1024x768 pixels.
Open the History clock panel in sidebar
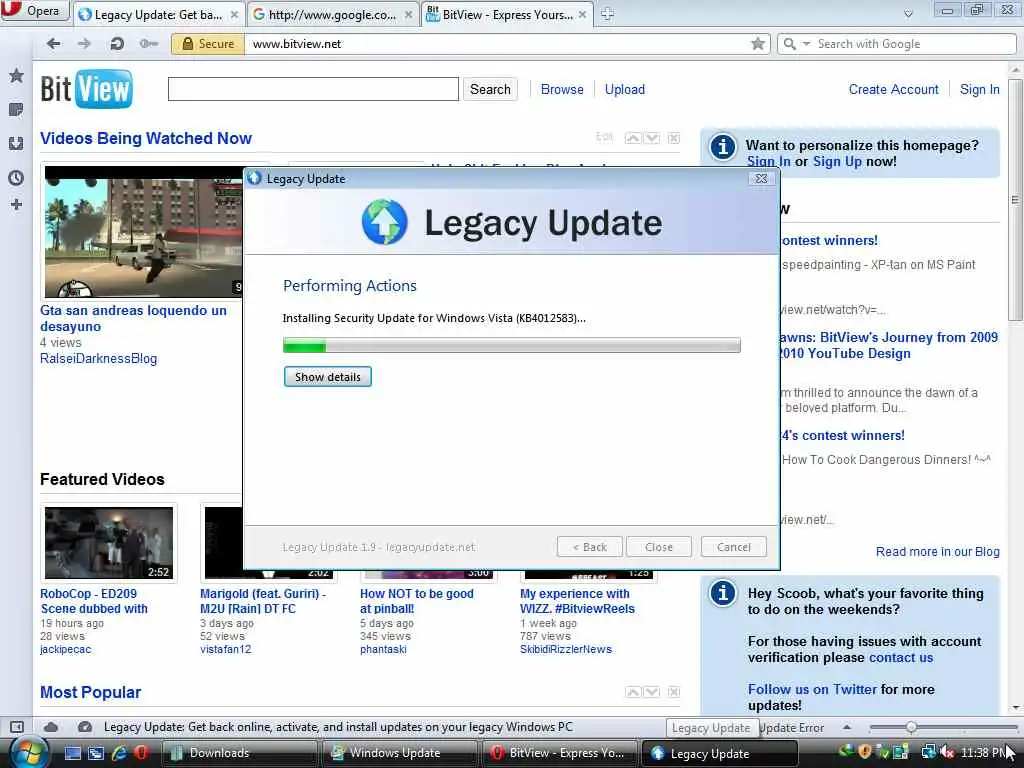click(x=16, y=178)
